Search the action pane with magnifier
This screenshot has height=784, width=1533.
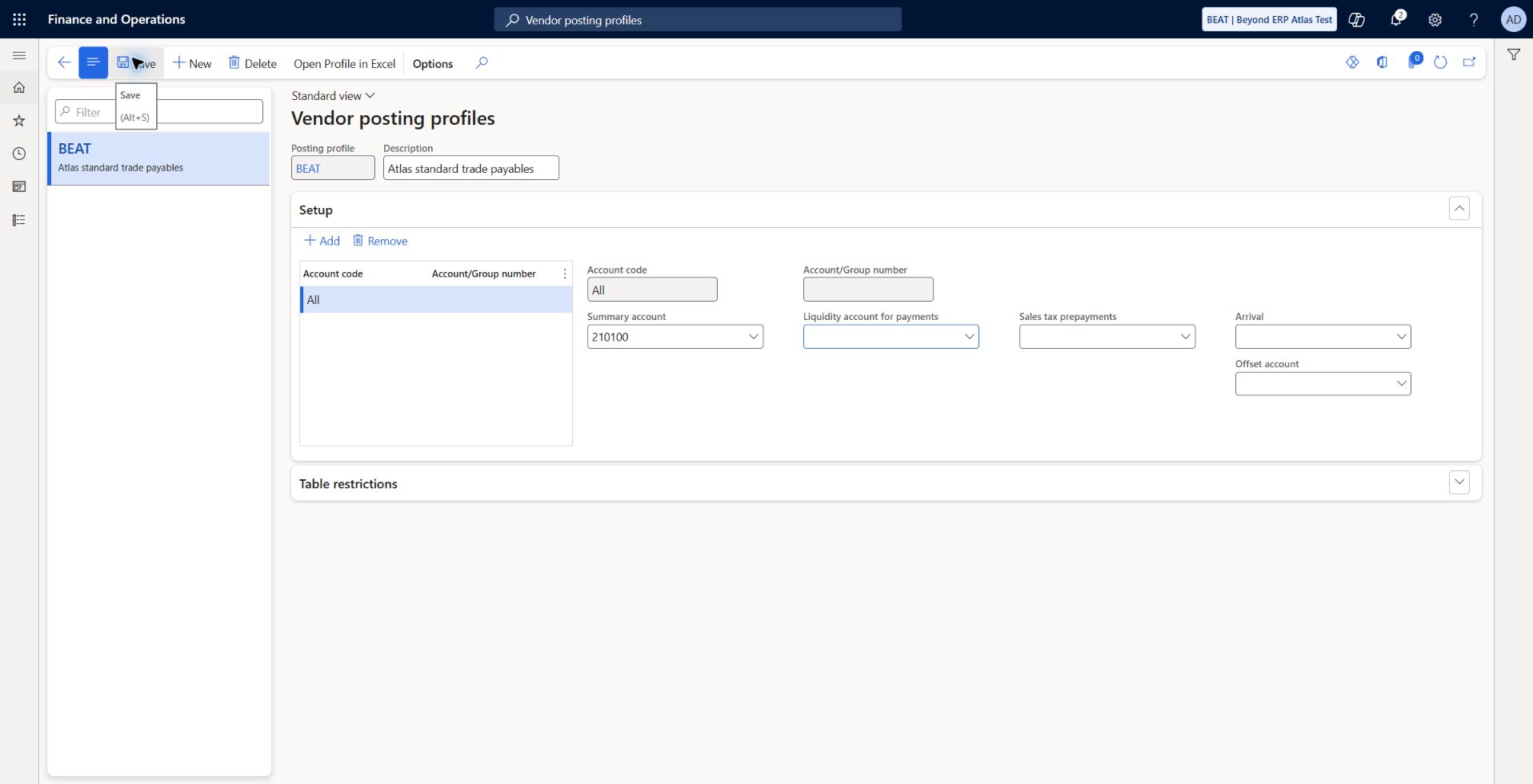(x=482, y=62)
